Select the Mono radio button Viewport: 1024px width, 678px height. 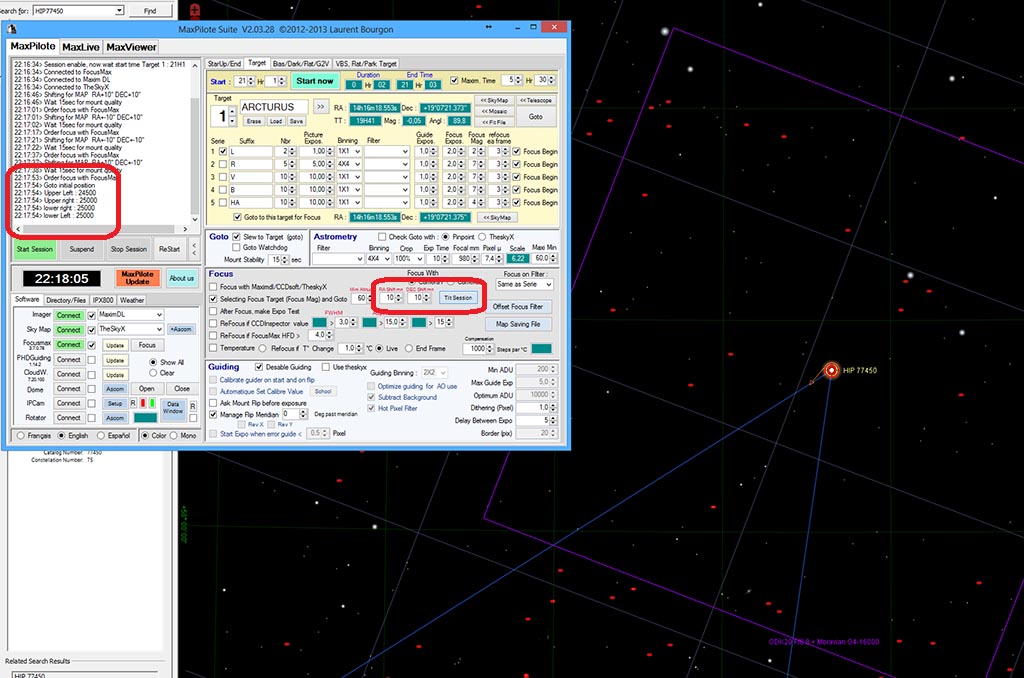click(x=174, y=436)
